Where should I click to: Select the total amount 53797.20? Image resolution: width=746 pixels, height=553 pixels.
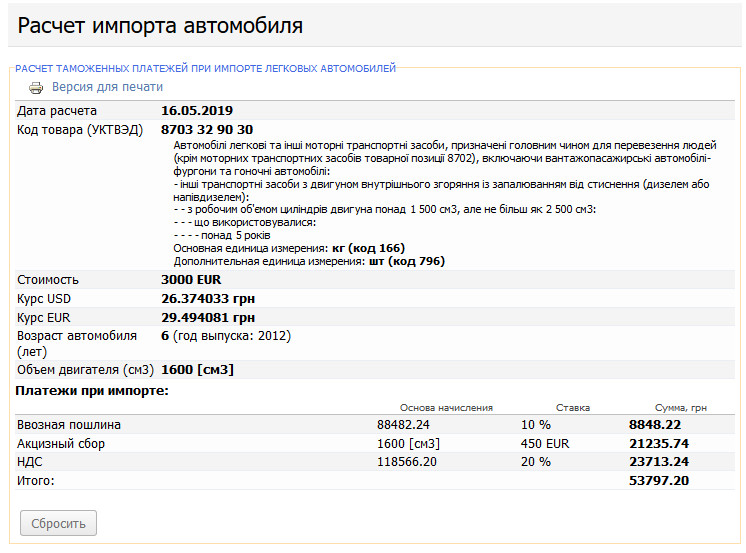[659, 481]
